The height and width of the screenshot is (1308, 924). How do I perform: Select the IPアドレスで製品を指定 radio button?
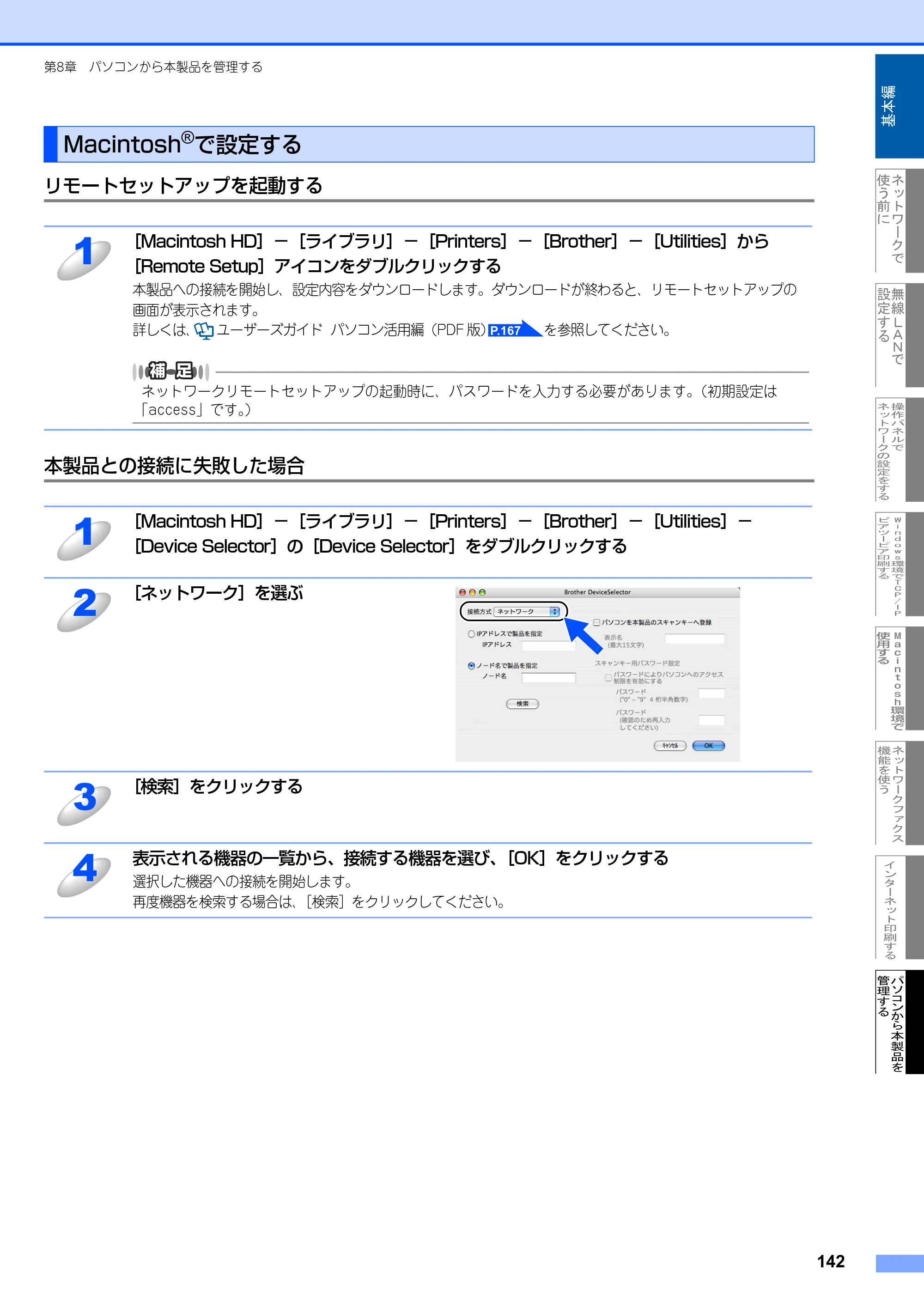click(471, 633)
